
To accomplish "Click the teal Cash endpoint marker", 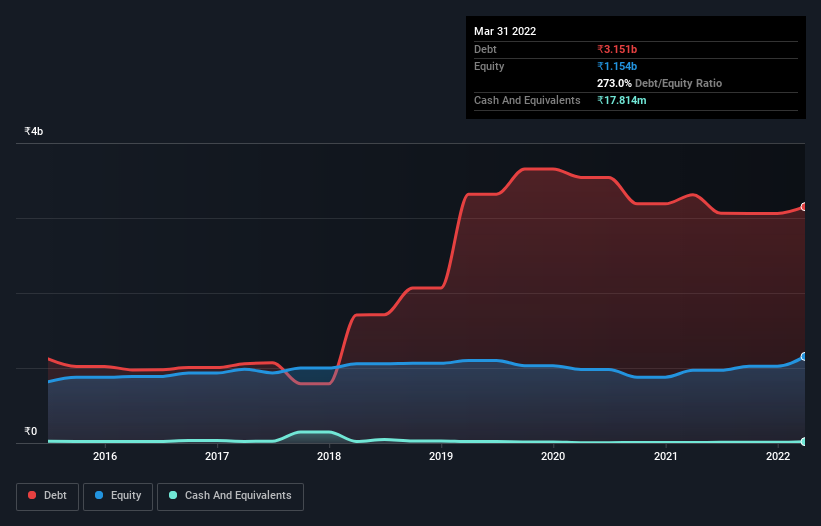I will pyautogui.click(x=804, y=442).
